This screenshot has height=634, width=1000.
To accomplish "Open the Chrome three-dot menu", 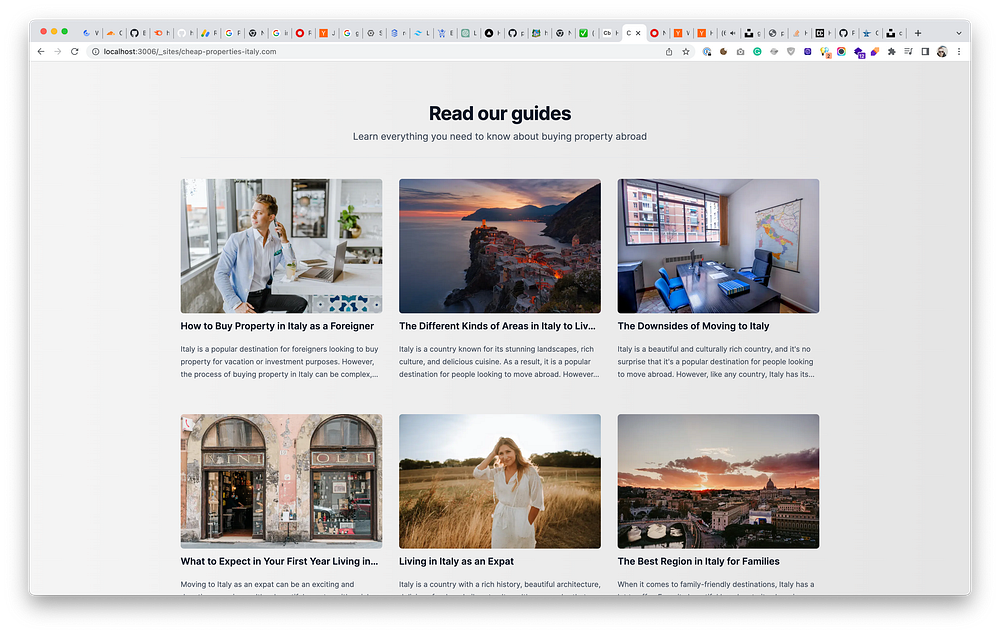I will (x=959, y=52).
